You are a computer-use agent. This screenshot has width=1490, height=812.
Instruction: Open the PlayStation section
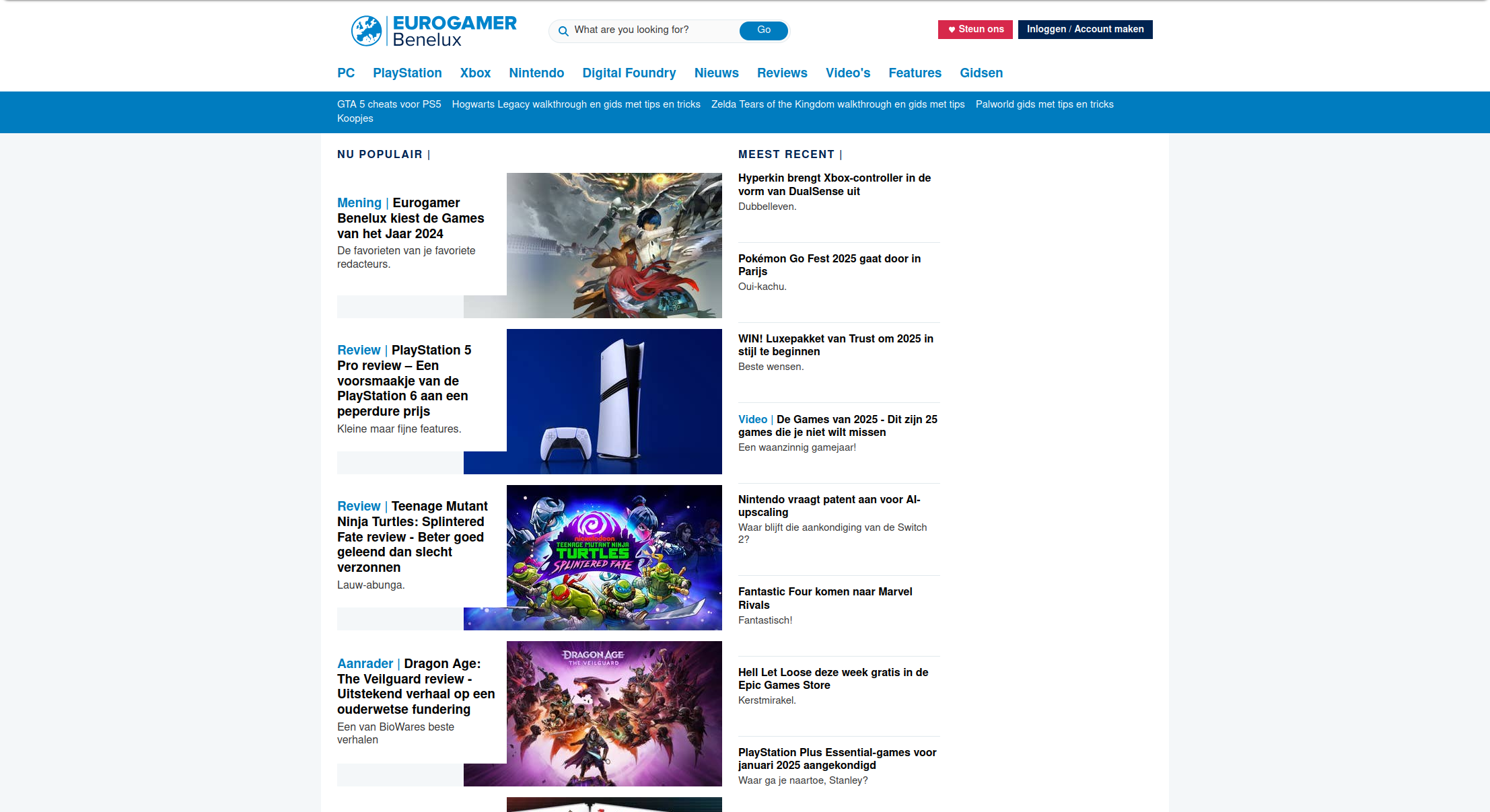click(x=407, y=73)
